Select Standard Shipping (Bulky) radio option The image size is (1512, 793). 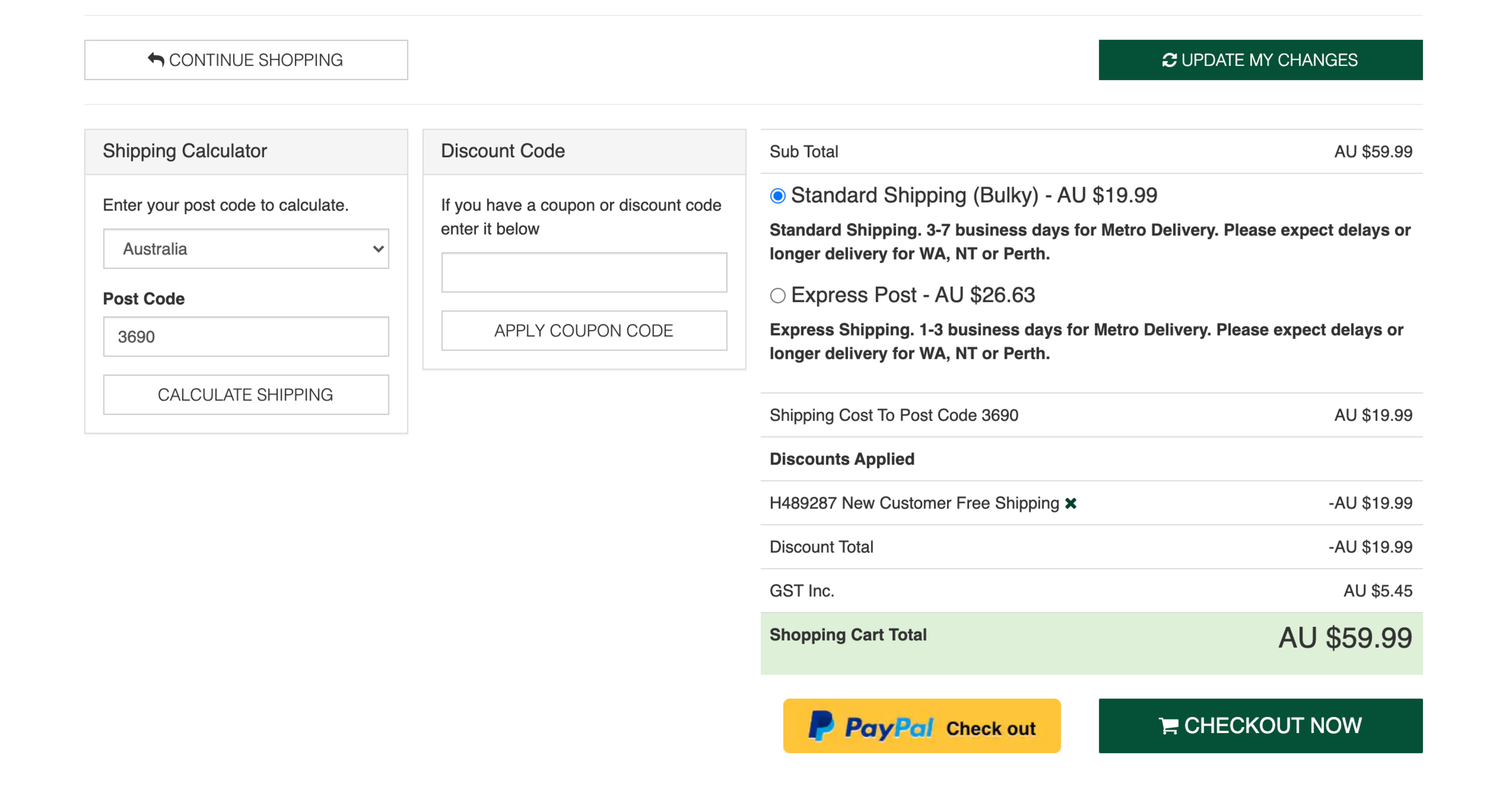click(778, 196)
